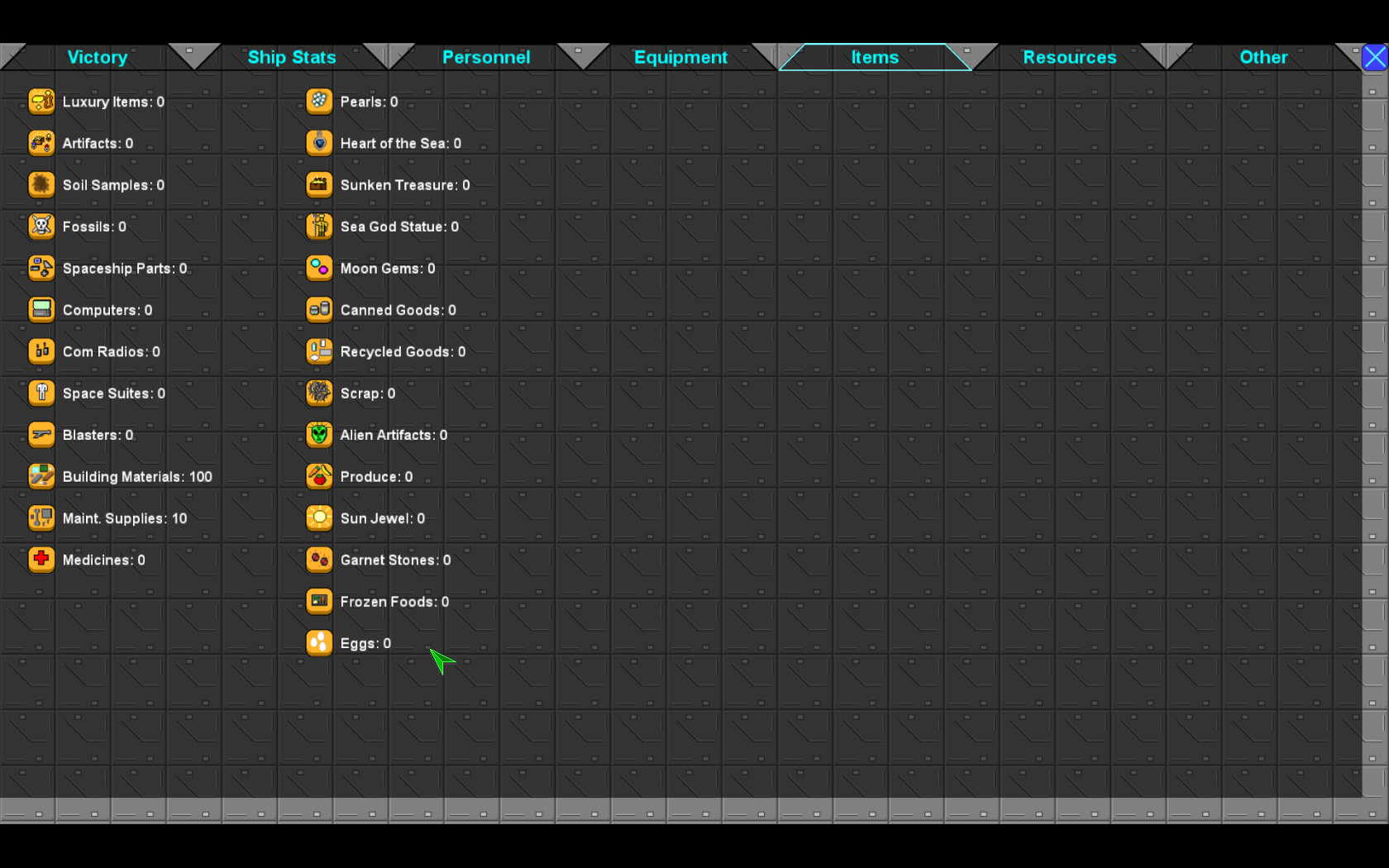Select the Sea God Statue icon
Image resolution: width=1389 pixels, height=868 pixels.
point(319,227)
